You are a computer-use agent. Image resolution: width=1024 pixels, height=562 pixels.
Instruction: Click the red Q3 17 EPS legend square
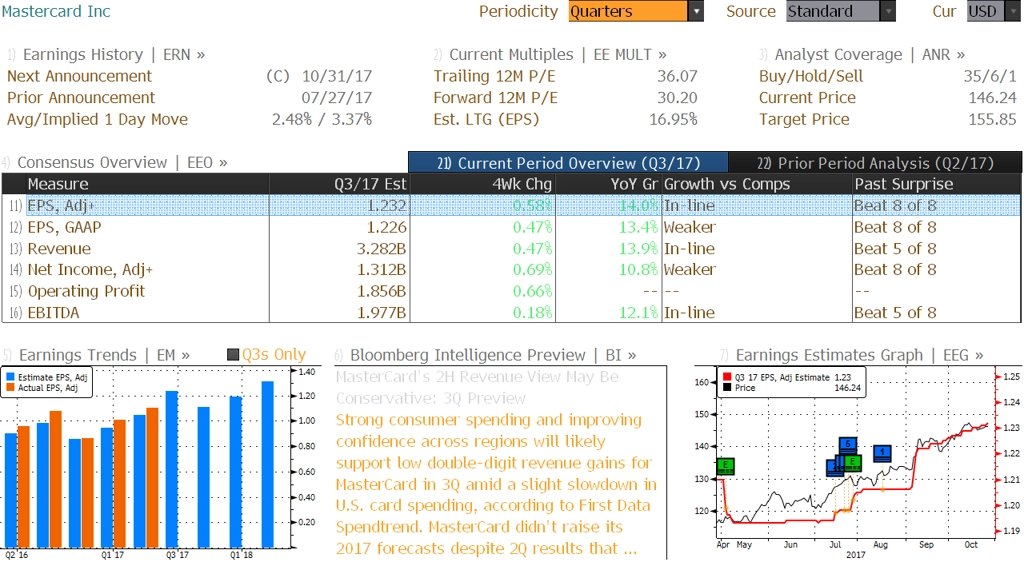click(x=727, y=377)
